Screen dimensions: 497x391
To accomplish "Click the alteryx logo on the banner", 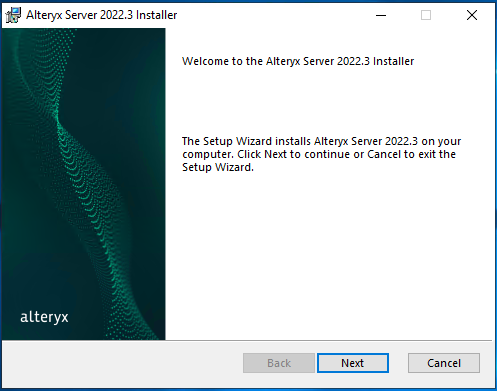I will coord(44,317).
